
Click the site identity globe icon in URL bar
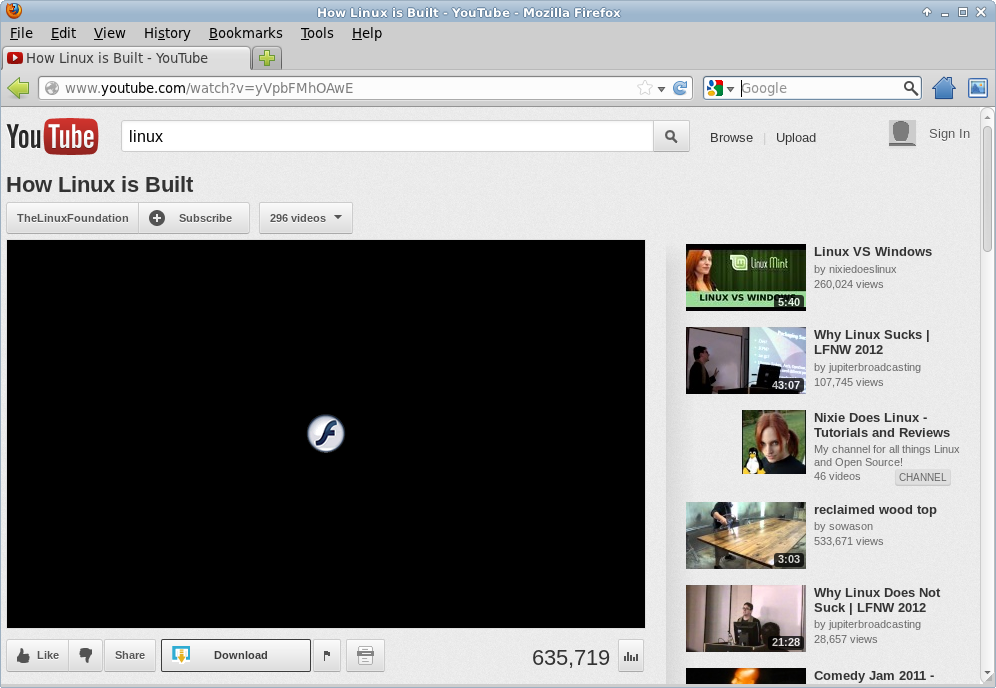(52, 88)
